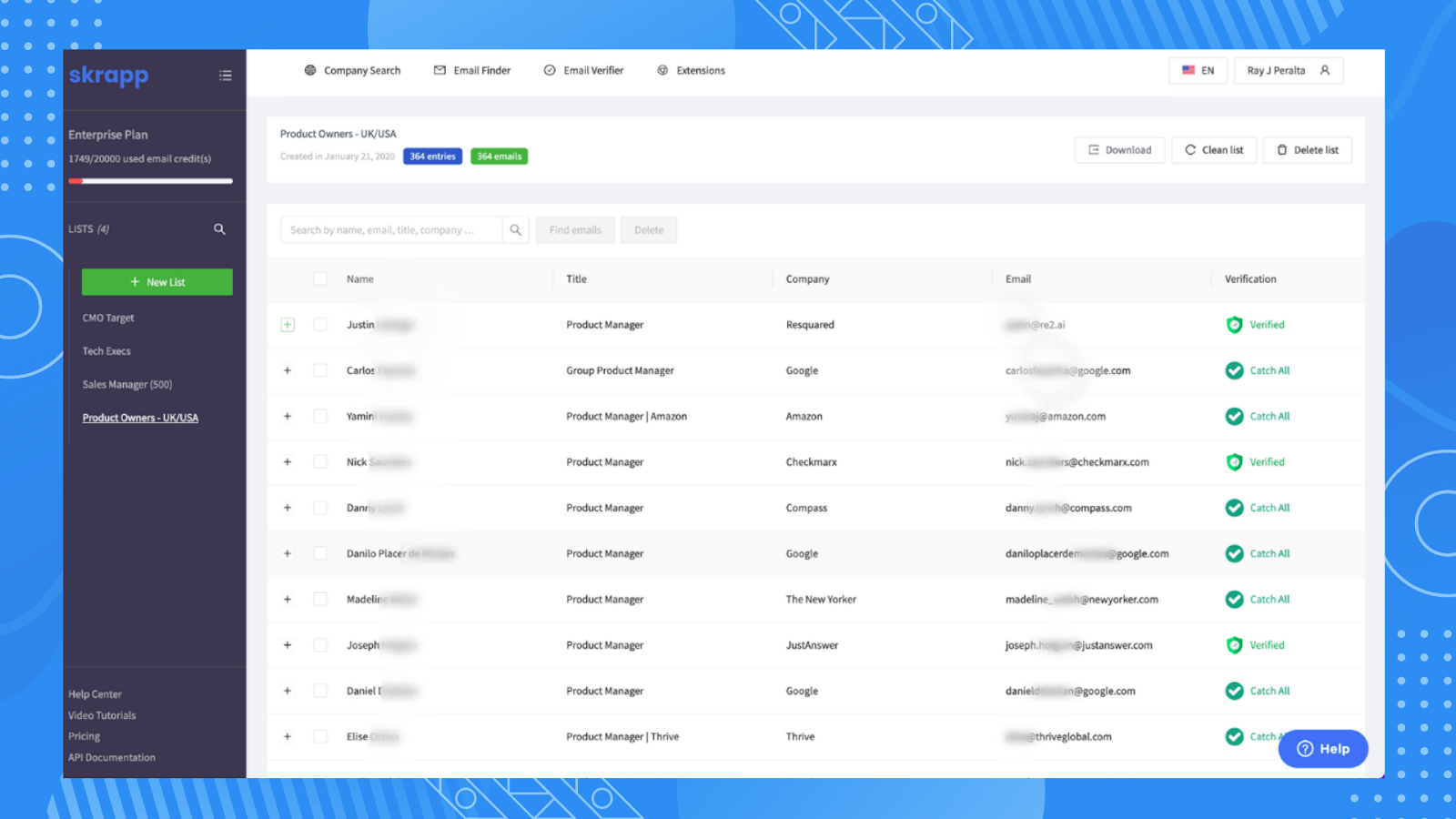
Task: Click the US flag language icon
Action: click(1188, 70)
